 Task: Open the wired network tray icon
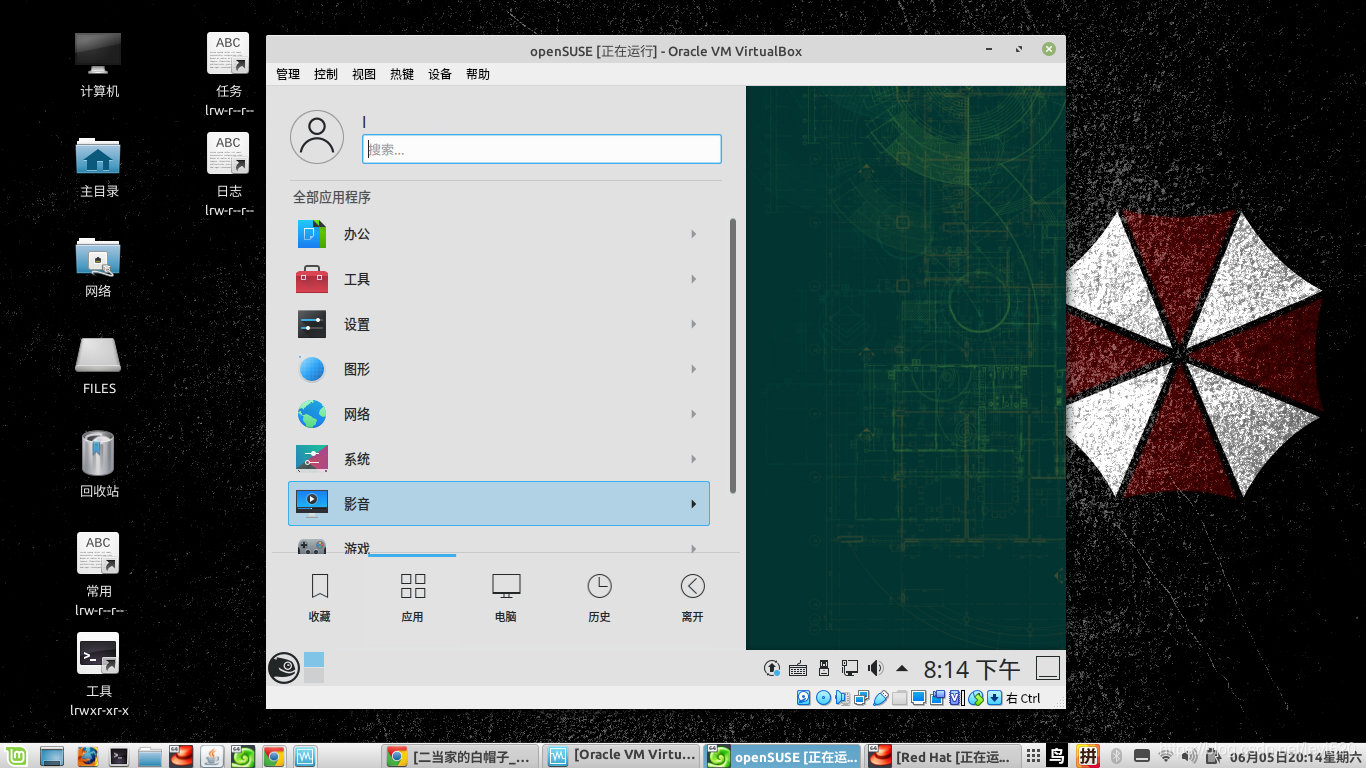[x=850, y=668]
